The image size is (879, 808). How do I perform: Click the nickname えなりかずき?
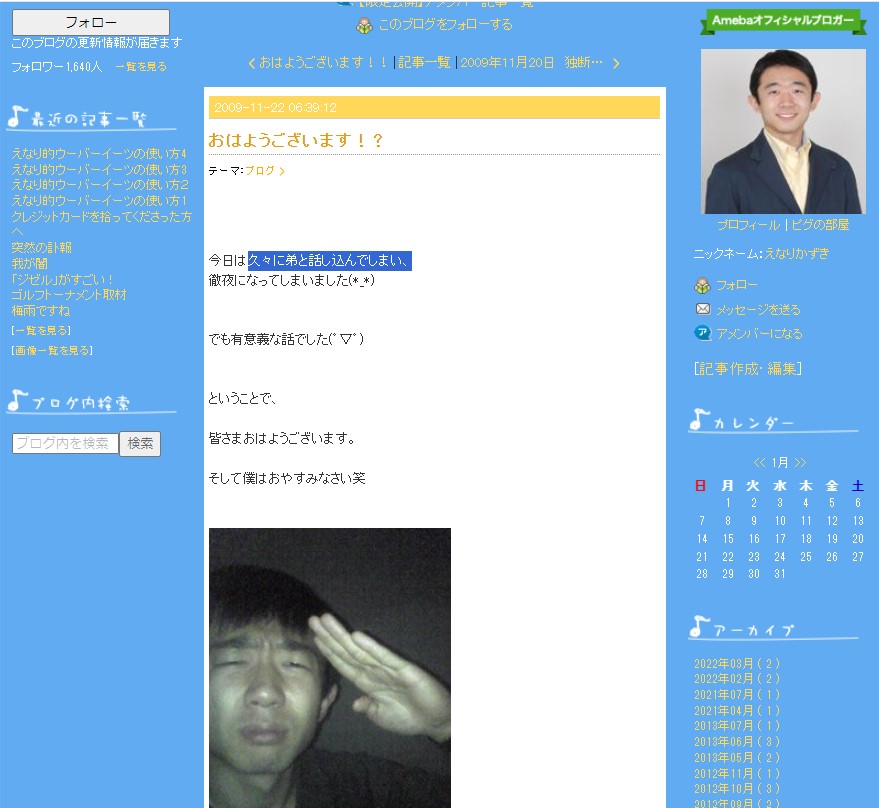tap(797, 254)
